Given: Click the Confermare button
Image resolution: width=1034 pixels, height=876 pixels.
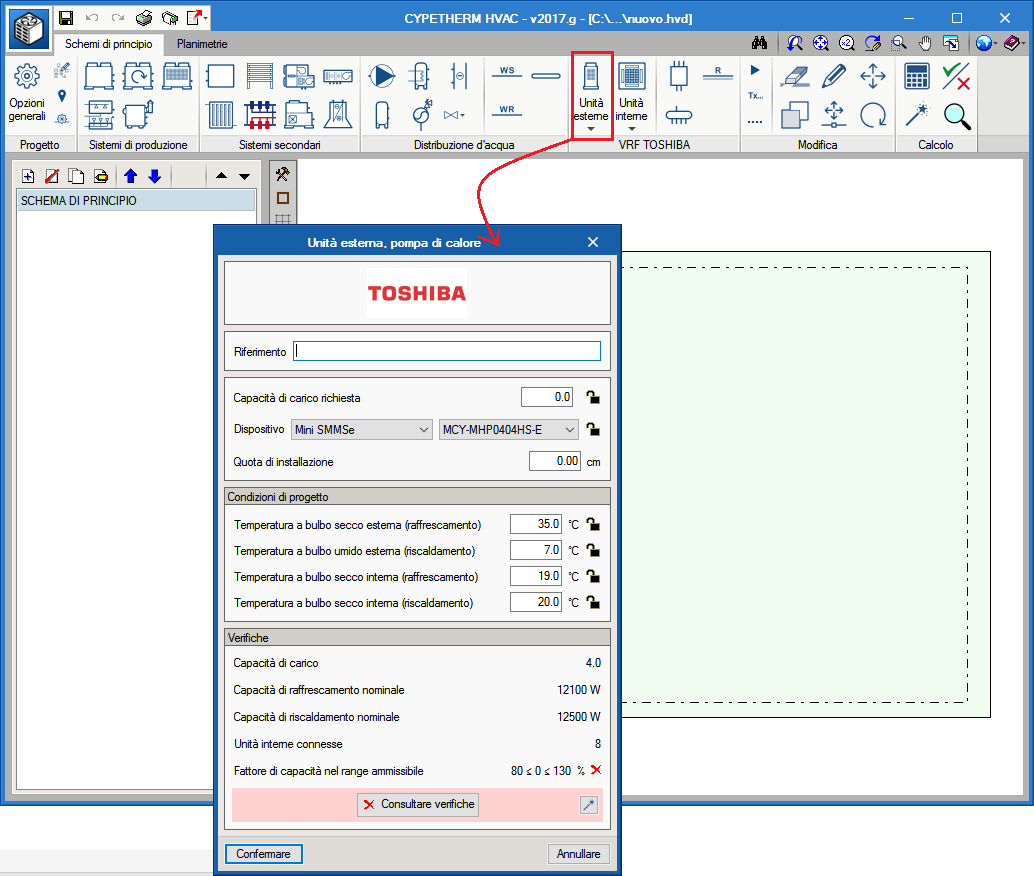Looking at the screenshot, I should 263,854.
